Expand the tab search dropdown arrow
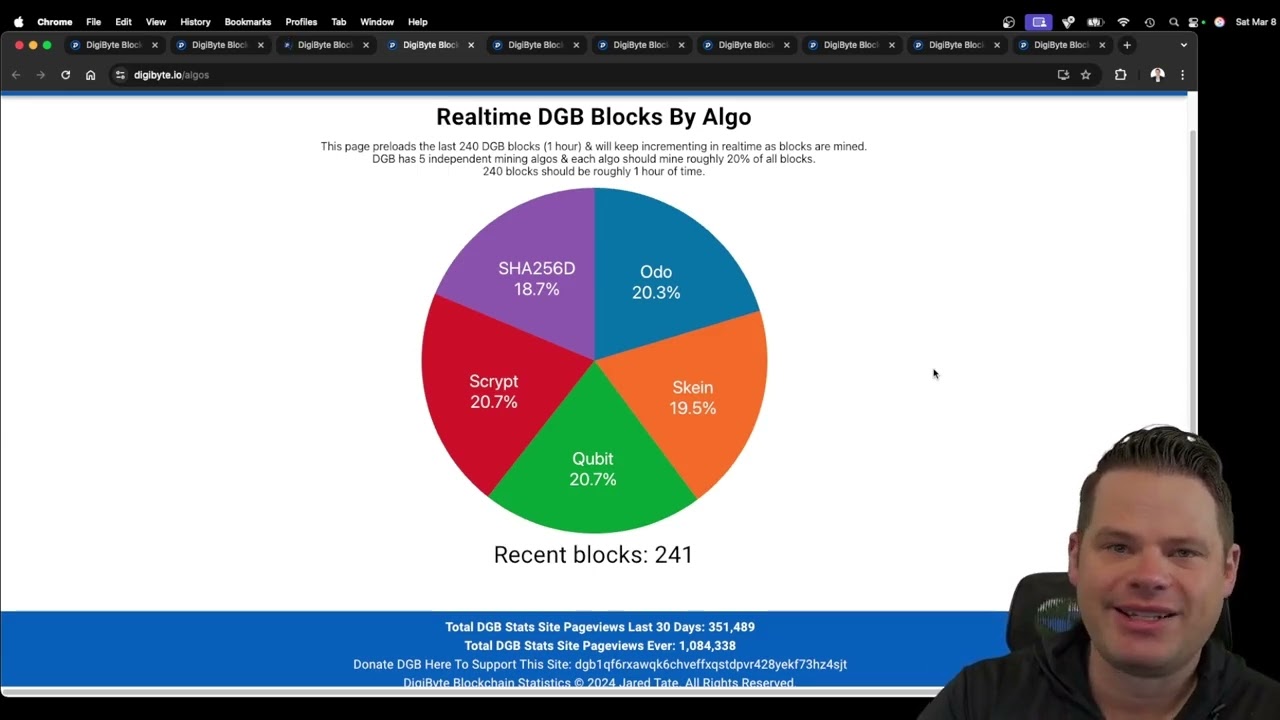 (x=1184, y=45)
